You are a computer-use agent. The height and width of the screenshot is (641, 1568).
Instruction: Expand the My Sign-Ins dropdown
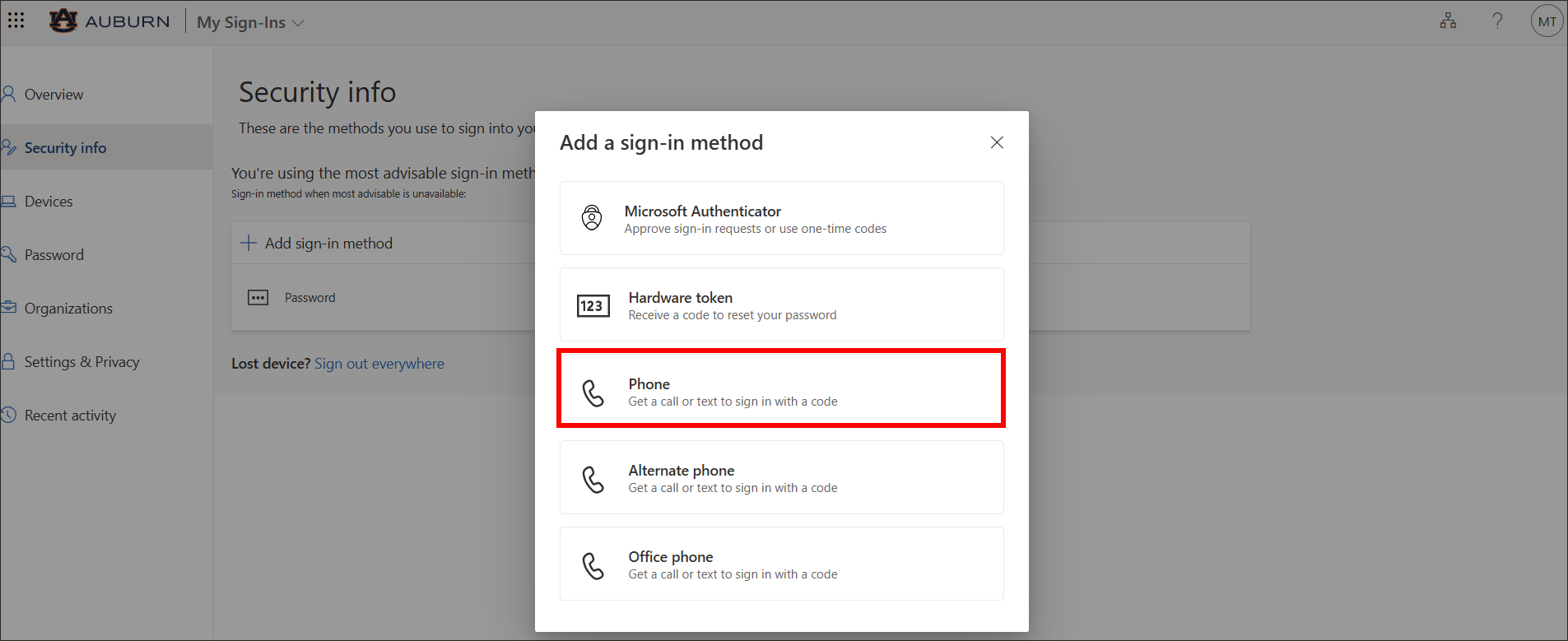tap(250, 22)
